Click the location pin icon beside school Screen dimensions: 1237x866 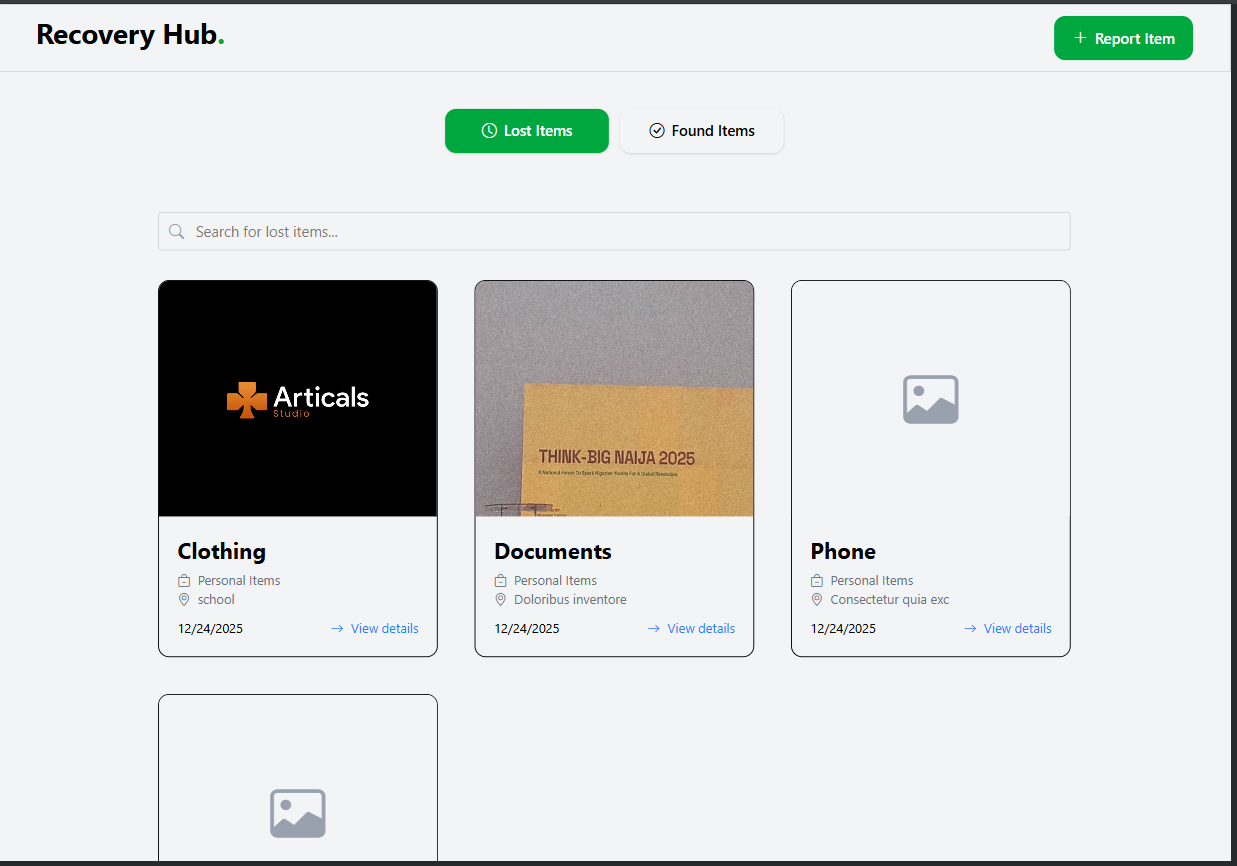(x=184, y=600)
